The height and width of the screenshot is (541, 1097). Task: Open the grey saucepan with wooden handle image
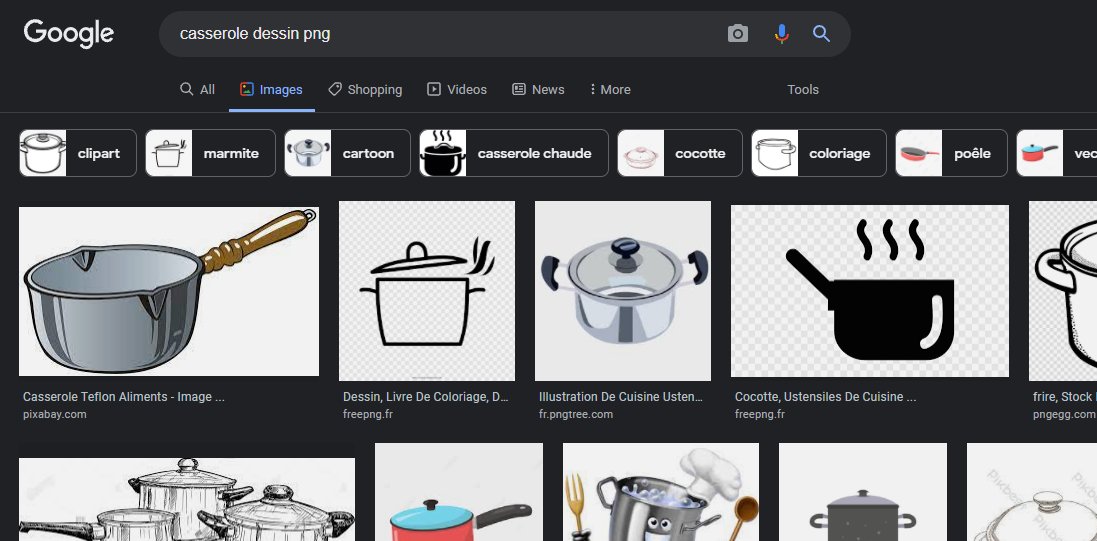(169, 291)
